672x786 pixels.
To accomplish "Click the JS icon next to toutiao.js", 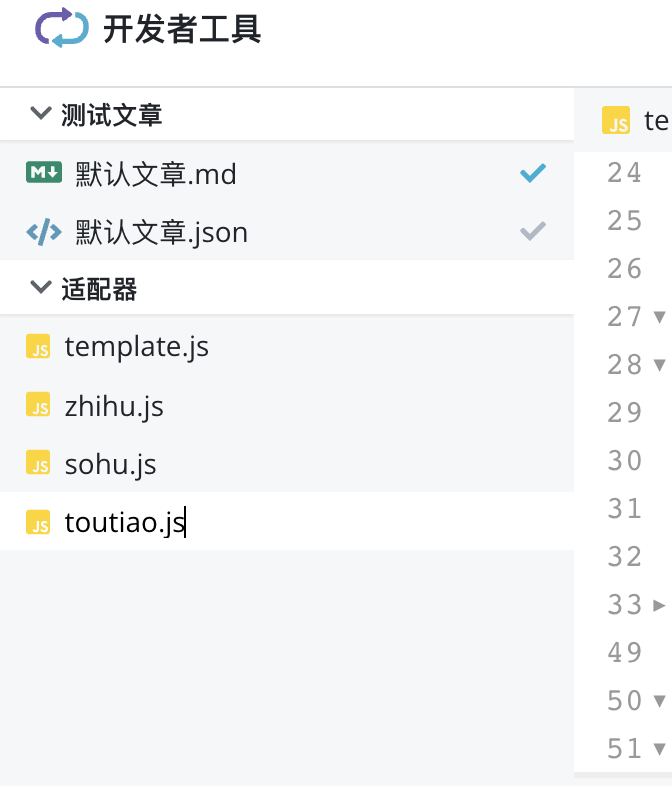I will 38,522.
